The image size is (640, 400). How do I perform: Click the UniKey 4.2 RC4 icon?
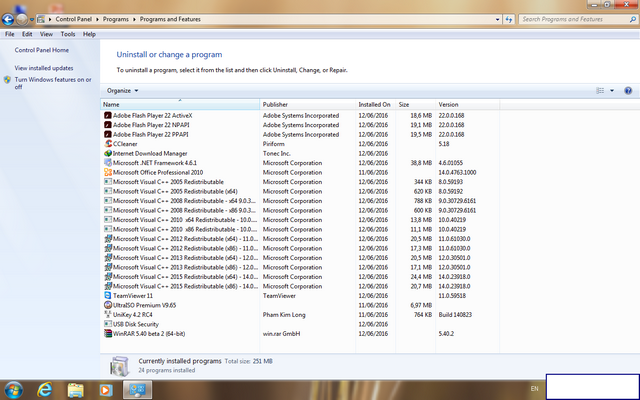pyautogui.click(x=108, y=315)
